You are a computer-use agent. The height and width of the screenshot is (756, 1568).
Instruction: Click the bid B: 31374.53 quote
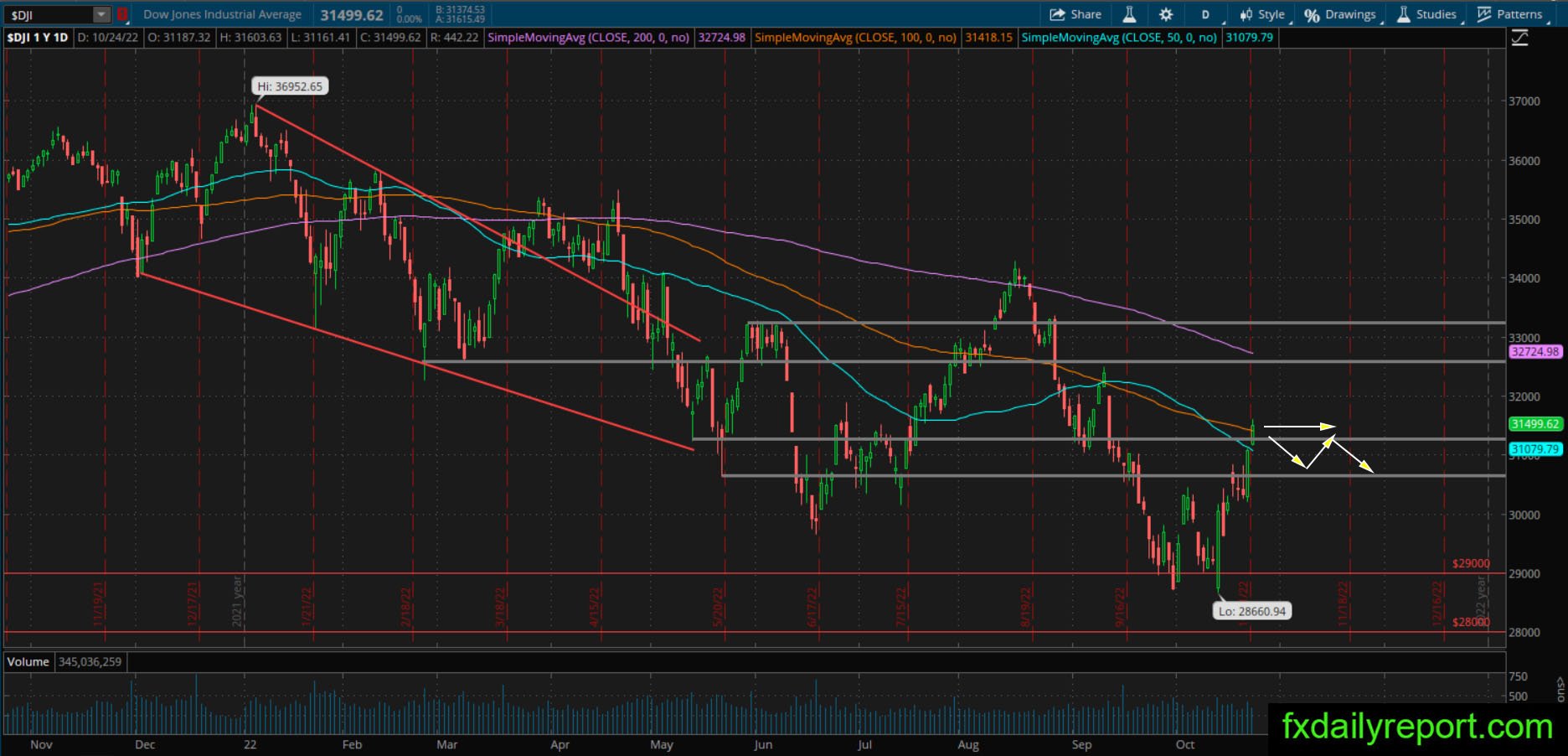coord(460,10)
